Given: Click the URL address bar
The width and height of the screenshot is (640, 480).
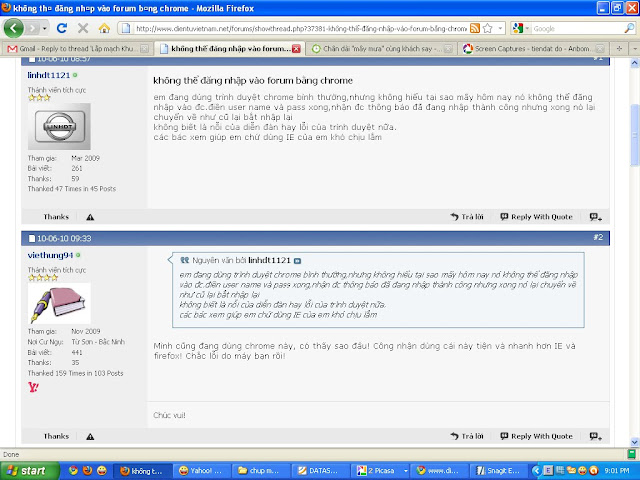Looking at the screenshot, I should point(300,29).
